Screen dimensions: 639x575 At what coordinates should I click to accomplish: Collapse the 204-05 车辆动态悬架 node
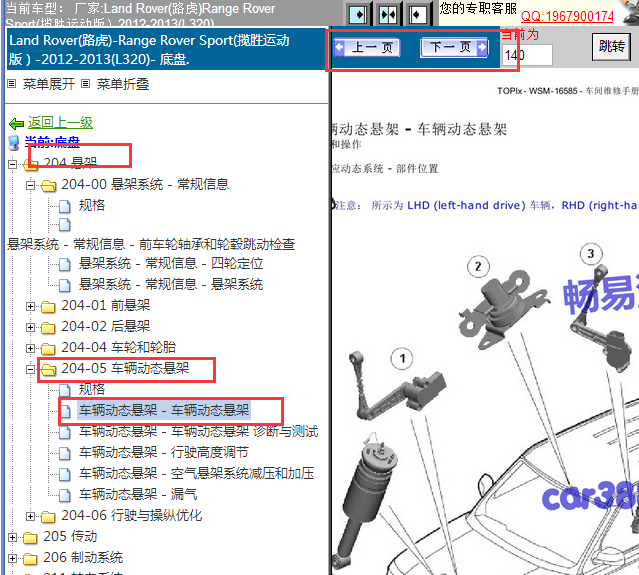point(30,369)
